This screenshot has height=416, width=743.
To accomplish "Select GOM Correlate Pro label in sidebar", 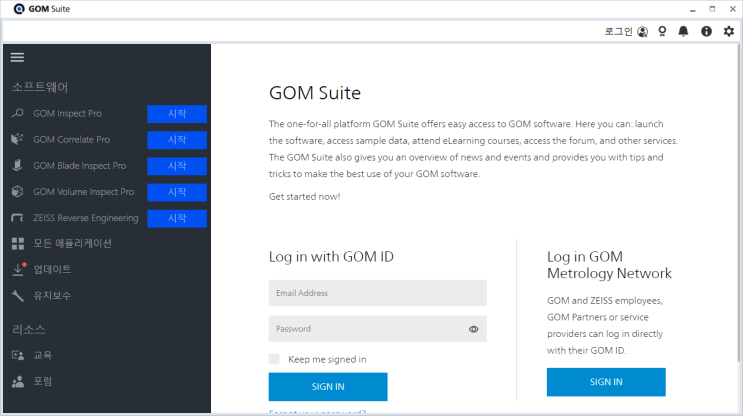I will [72, 139].
